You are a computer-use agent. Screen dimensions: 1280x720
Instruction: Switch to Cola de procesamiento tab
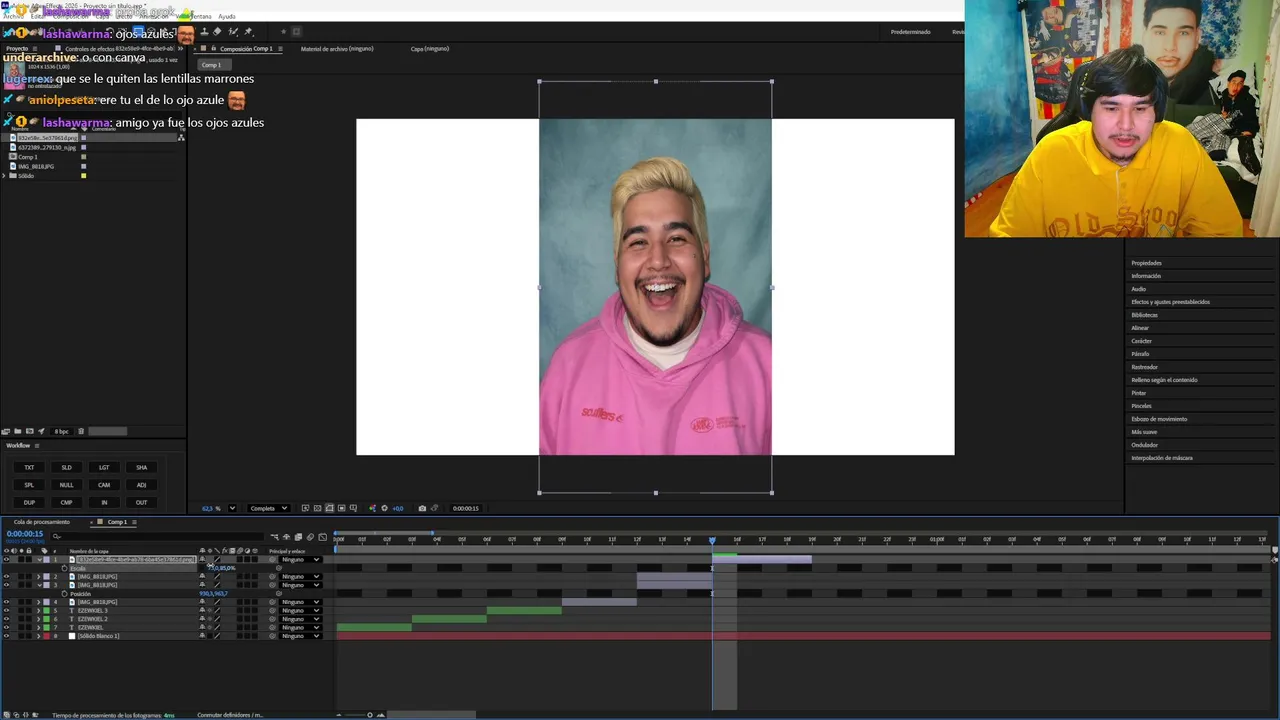[x=42, y=522]
